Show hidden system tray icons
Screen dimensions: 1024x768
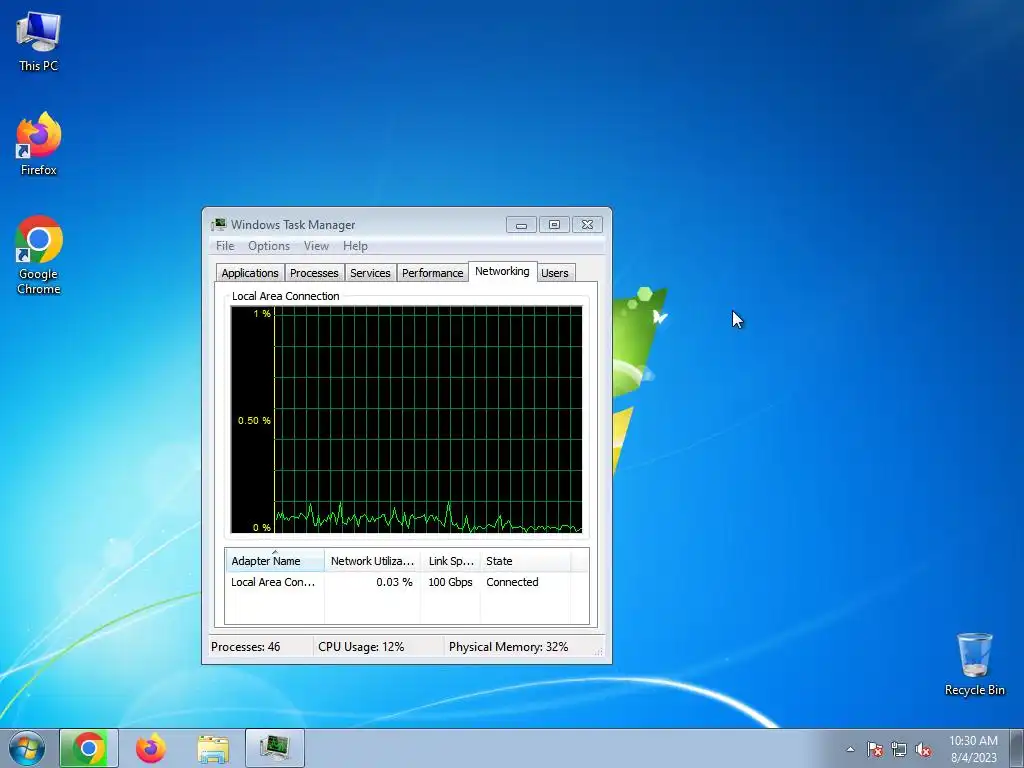850,749
